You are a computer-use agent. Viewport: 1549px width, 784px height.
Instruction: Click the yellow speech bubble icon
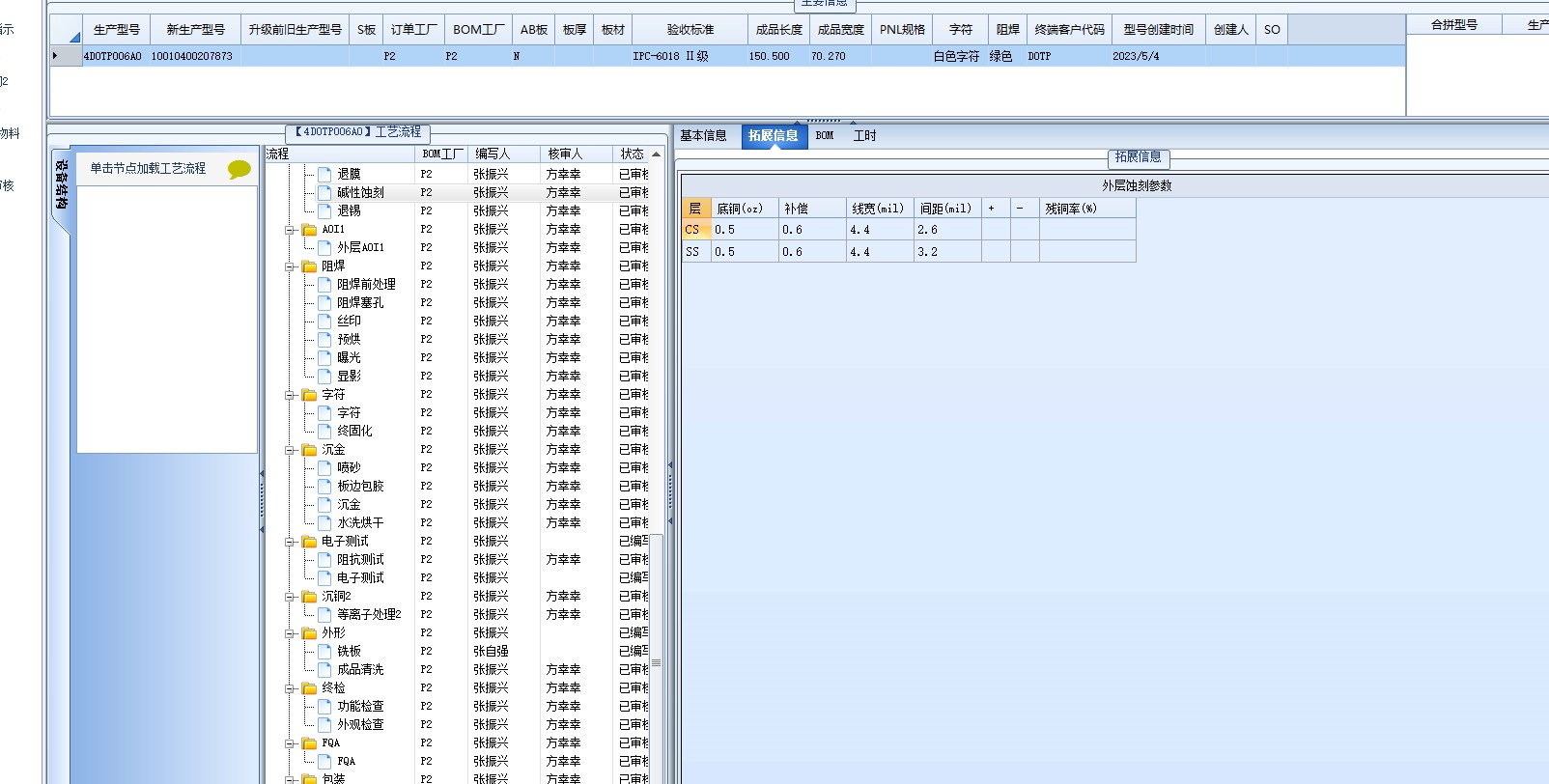239,170
